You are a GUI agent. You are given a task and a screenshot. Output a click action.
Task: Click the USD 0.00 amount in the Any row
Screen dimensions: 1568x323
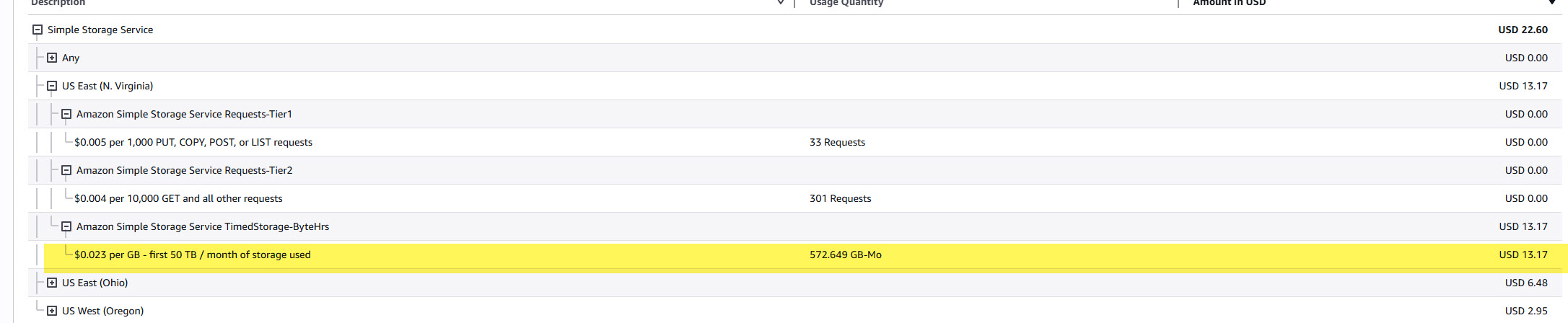point(1526,58)
